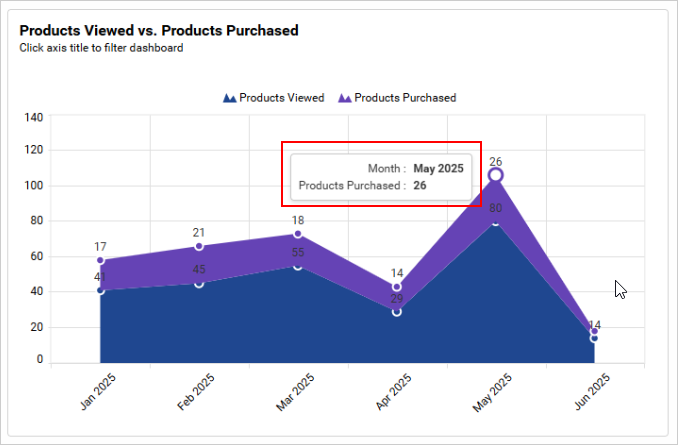This screenshot has width=678, height=445.
Task: Select the May 2025 axis label
Action: pos(494,390)
